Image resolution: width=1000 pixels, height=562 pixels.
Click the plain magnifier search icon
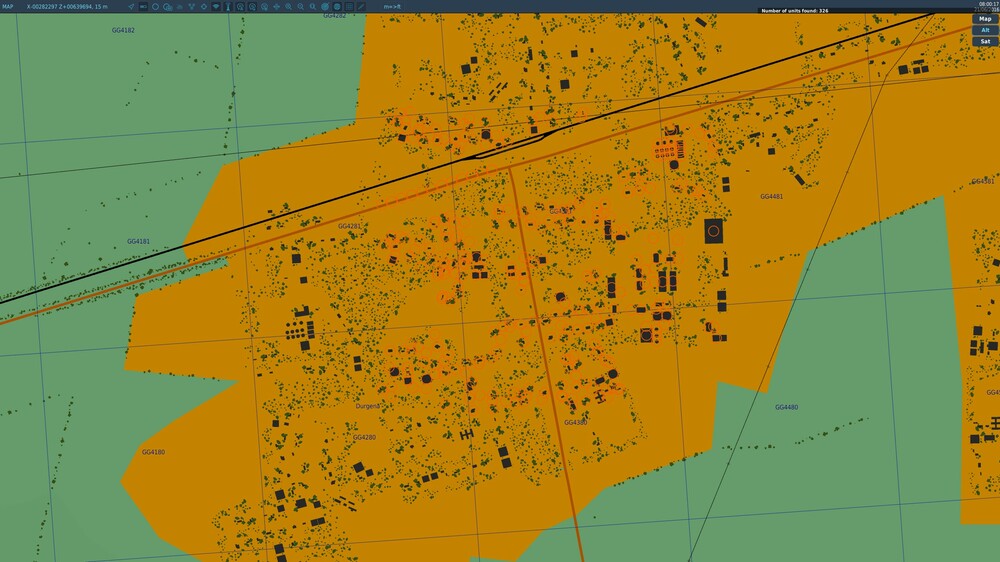tap(312, 6)
